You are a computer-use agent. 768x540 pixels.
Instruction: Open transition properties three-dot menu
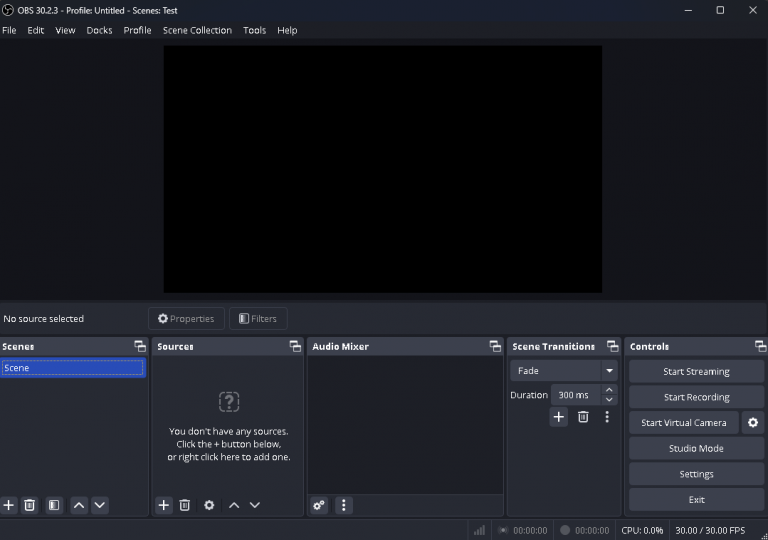point(607,417)
